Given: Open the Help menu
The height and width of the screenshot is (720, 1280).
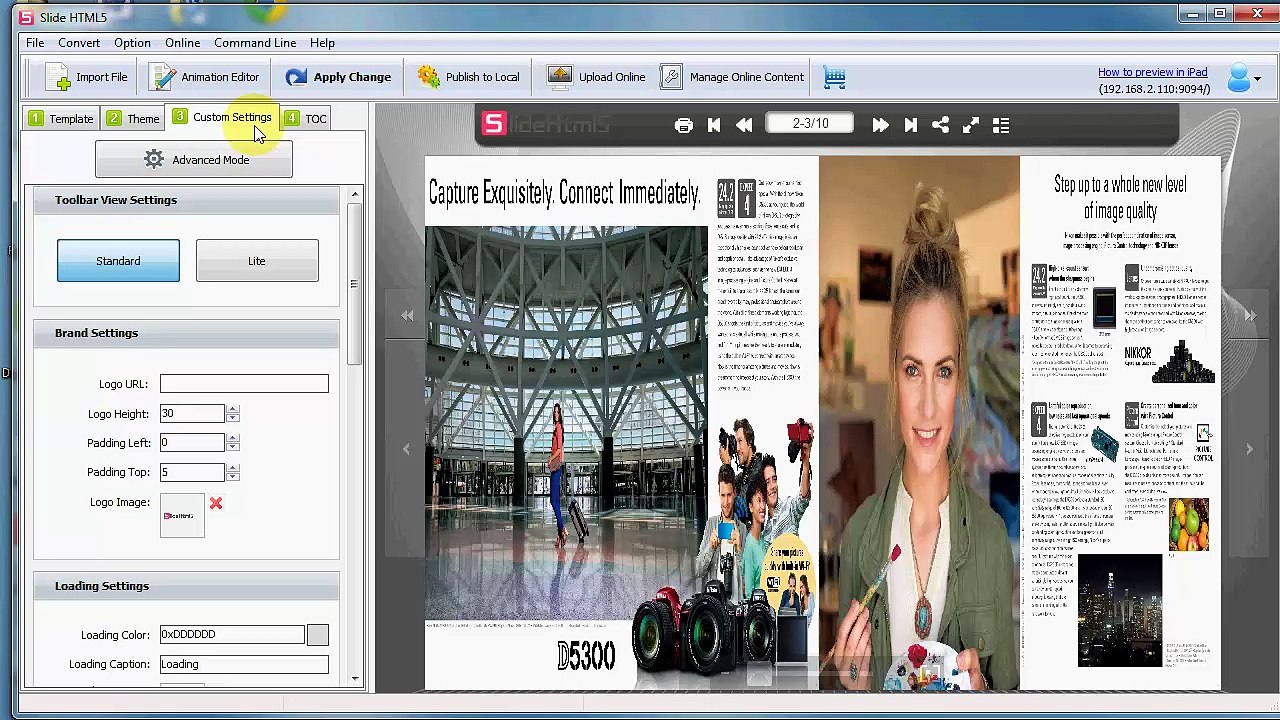Looking at the screenshot, I should 322,43.
